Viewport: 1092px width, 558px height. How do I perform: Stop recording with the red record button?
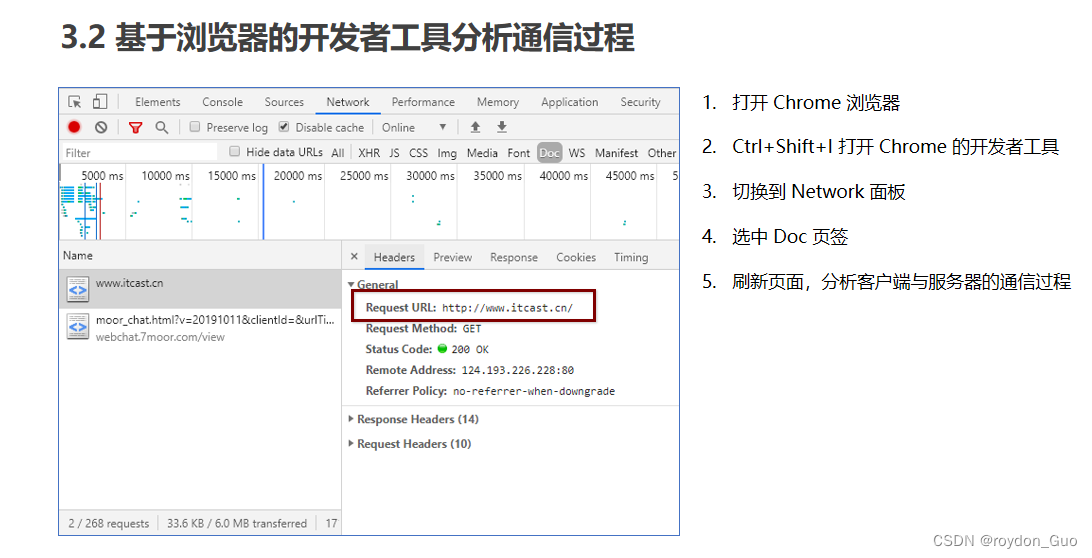(x=74, y=127)
